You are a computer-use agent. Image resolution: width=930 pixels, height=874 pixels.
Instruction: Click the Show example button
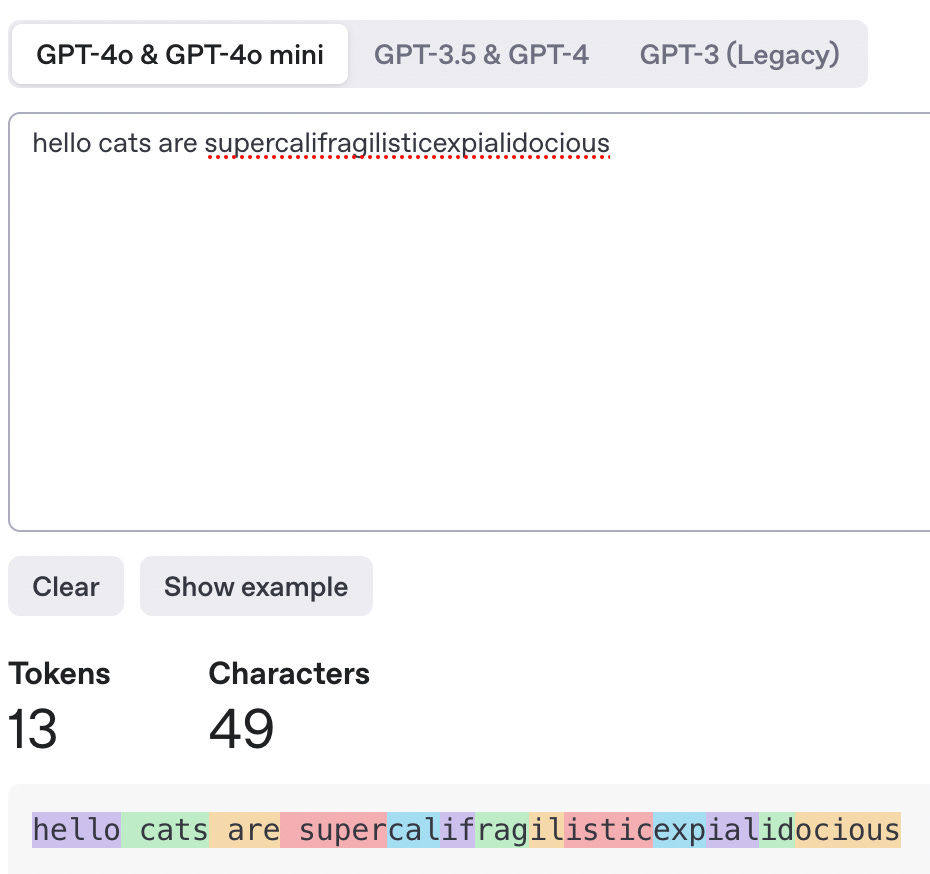(x=256, y=586)
